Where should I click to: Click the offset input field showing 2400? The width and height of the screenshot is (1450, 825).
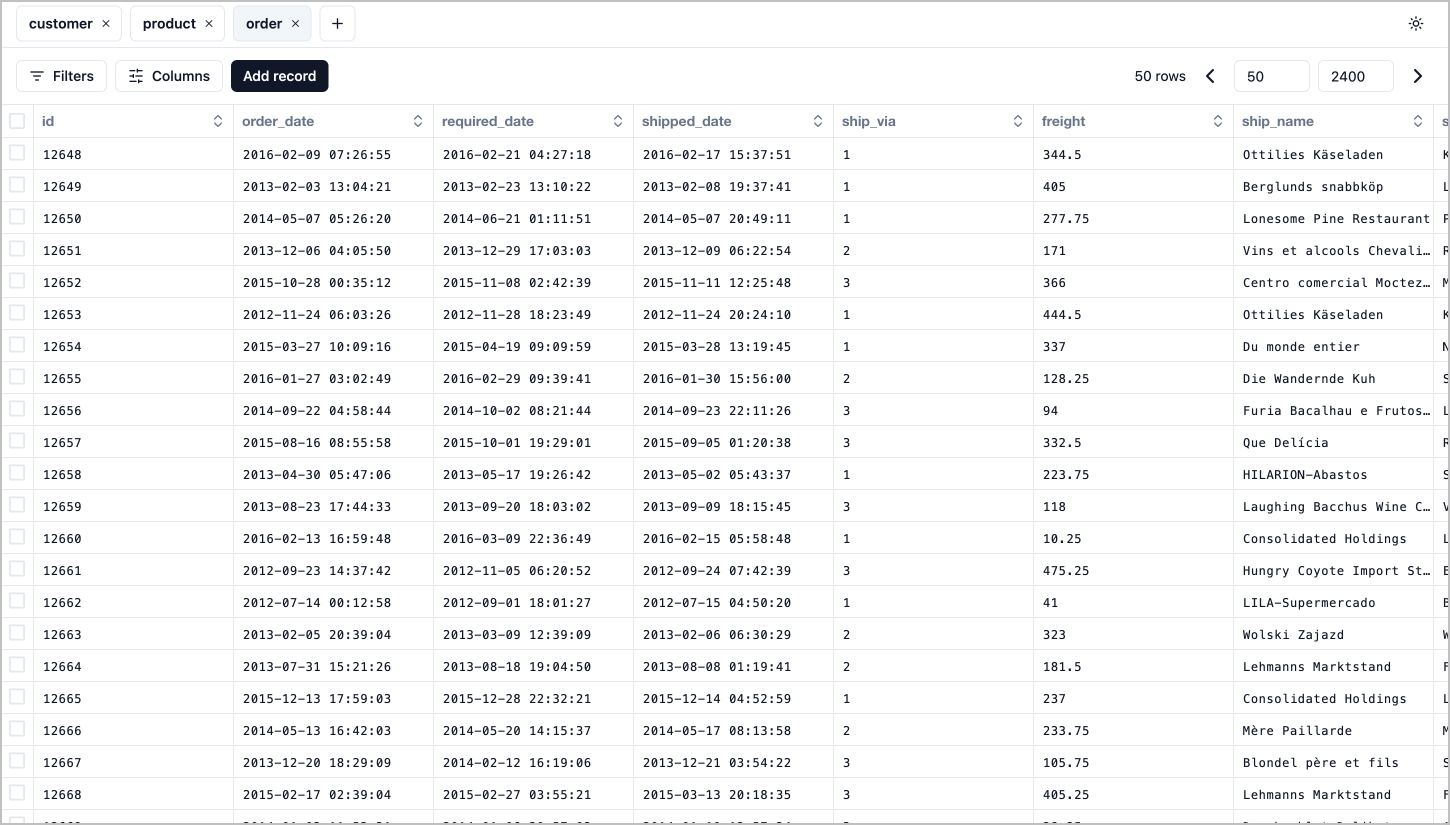coord(1355,76)
